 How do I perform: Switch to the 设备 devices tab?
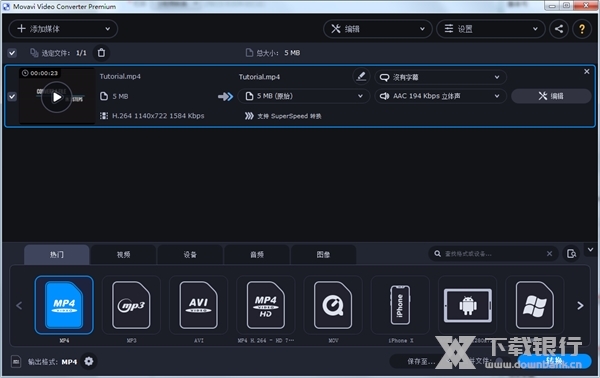[190, 254]
